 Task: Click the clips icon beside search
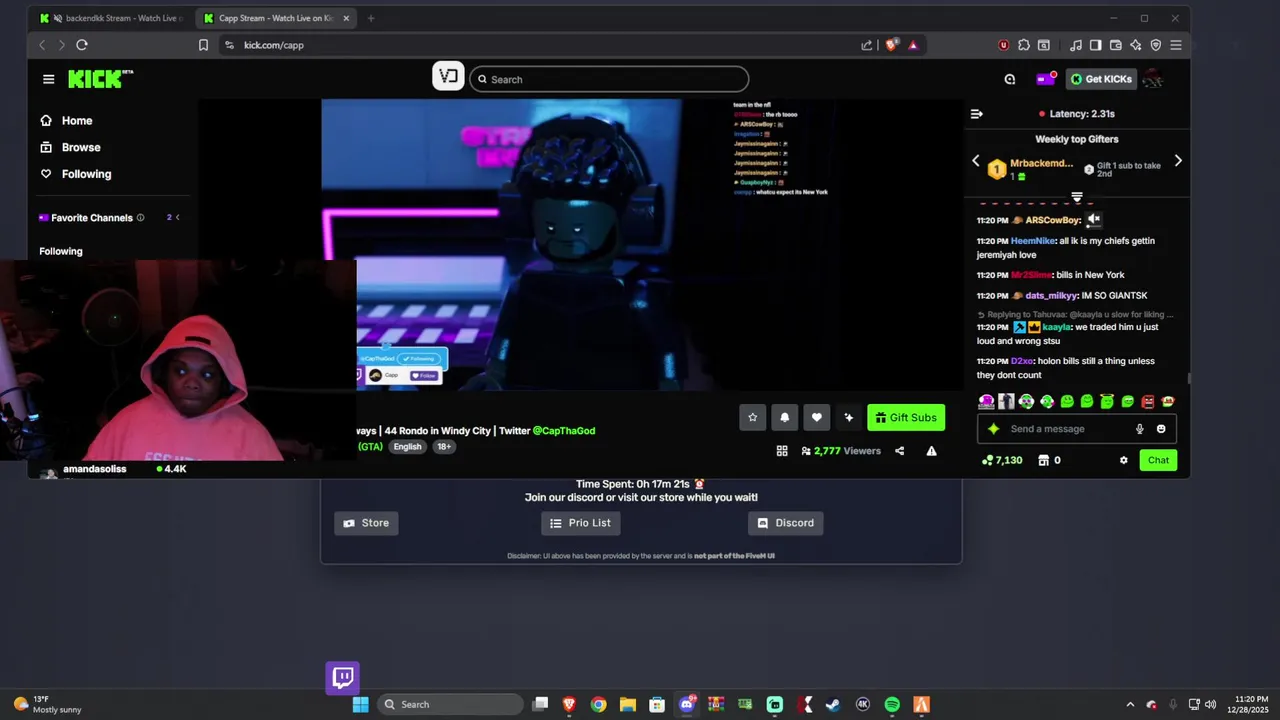point(448,76)
